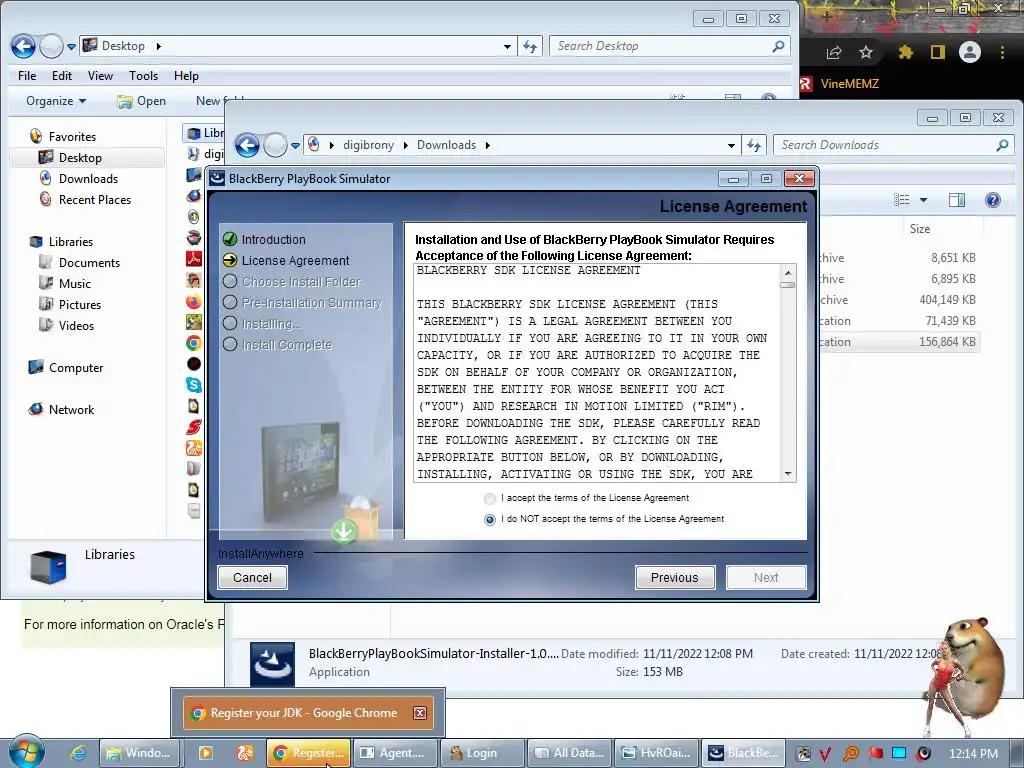
Task: Click Open in the Desktop window toolbar
Action: point(142,101)
